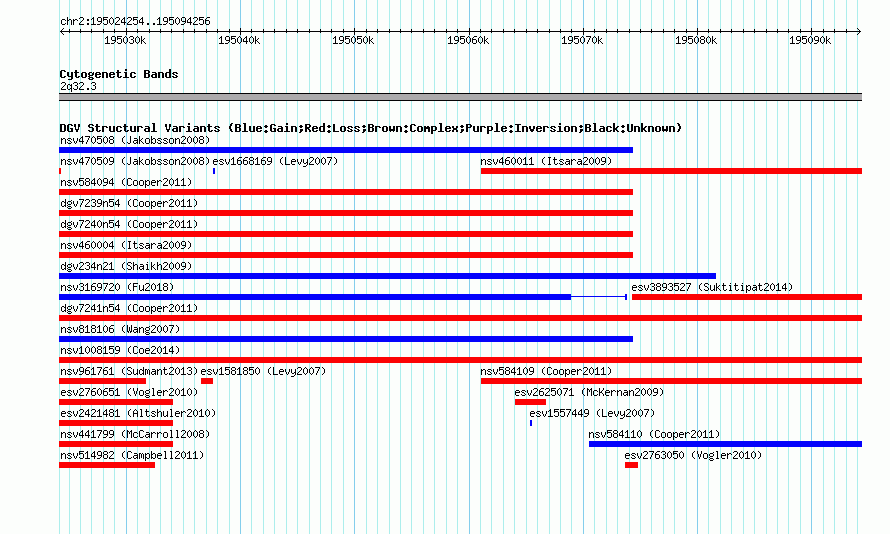890x534 pixels.
Task: Open variant esv1557449 (Levy2007) label
Action: [592, 413]
